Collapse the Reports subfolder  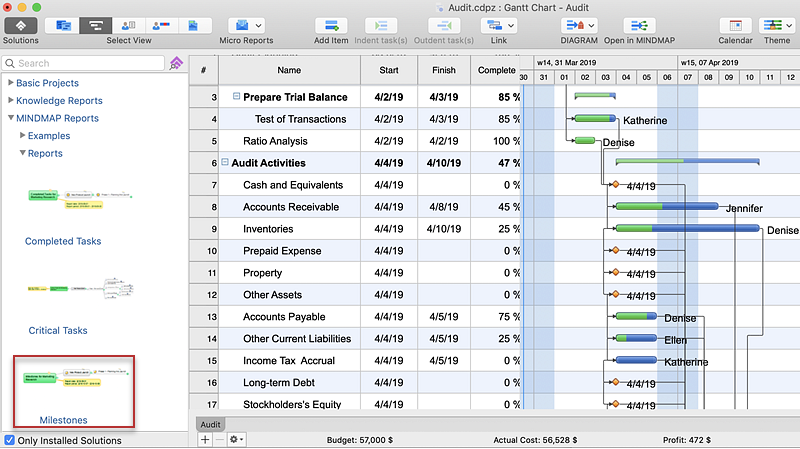(22, 153)
